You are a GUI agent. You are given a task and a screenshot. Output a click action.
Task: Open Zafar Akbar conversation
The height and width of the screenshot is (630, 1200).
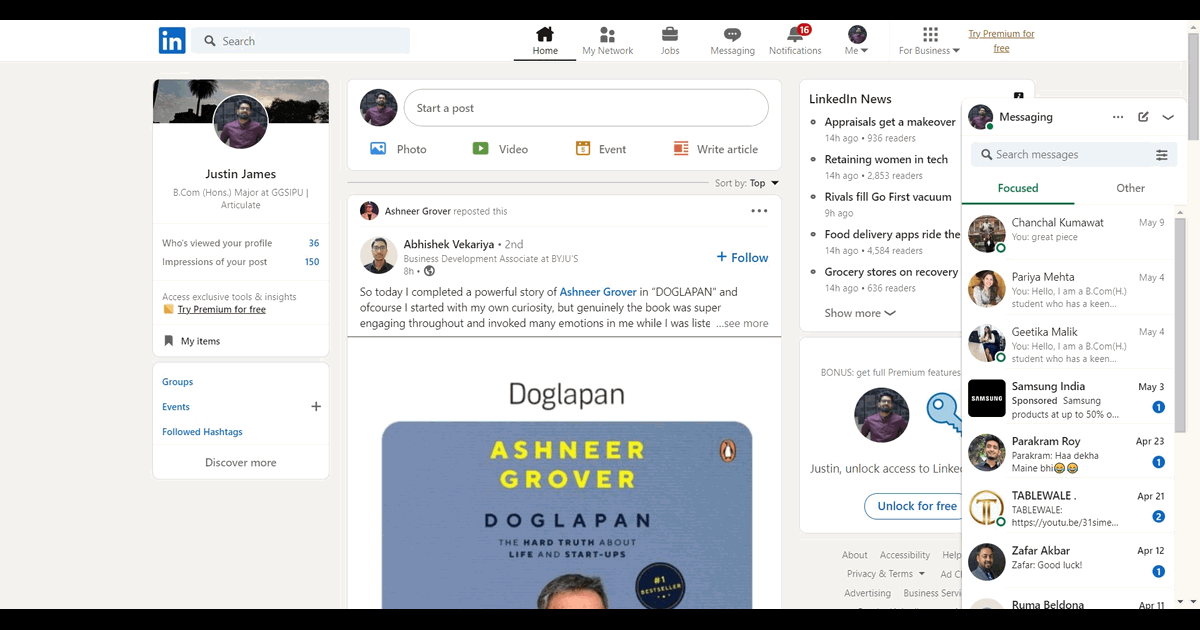coord(1068,561)
